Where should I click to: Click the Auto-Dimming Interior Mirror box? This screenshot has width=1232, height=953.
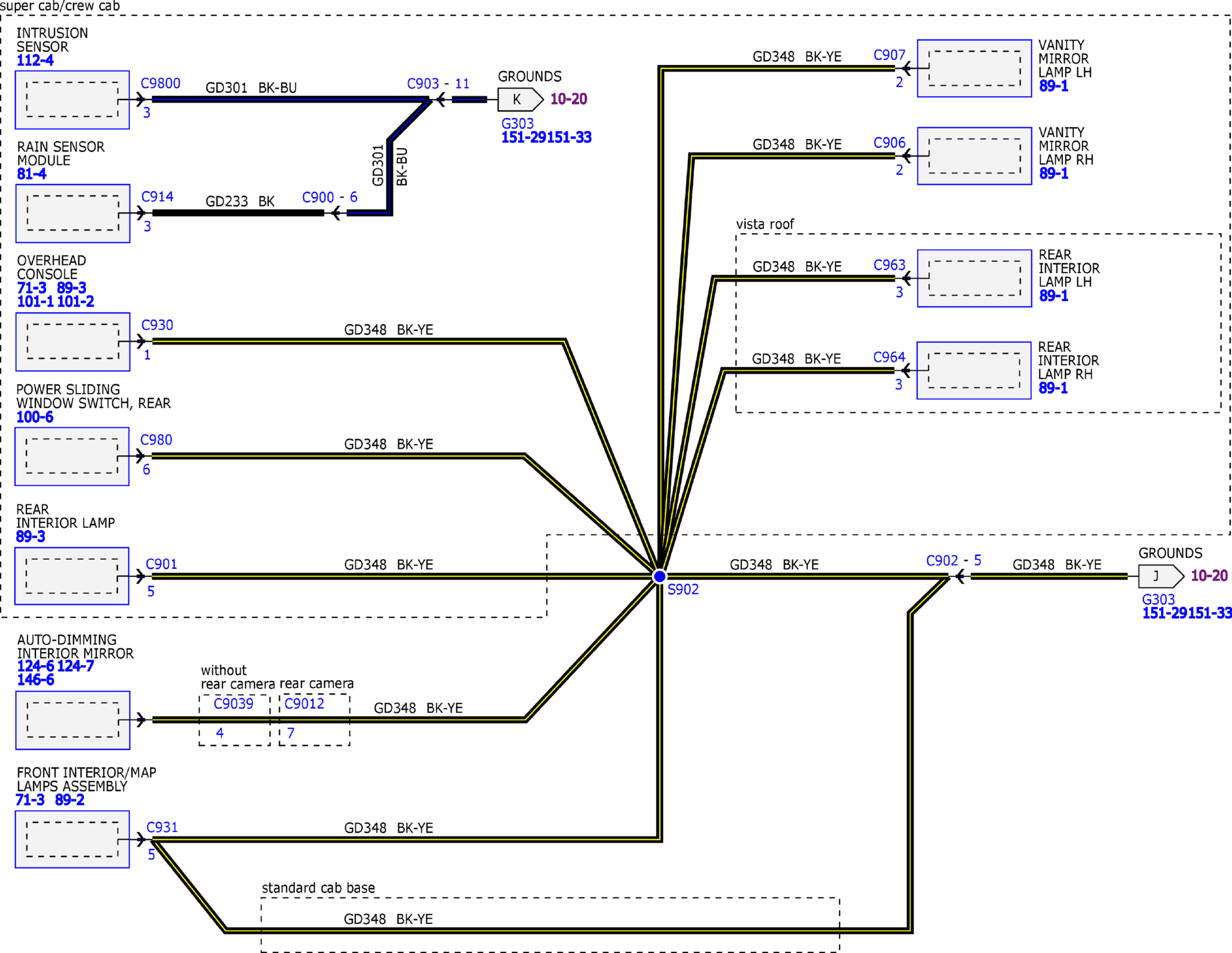(x=73, y=721)
